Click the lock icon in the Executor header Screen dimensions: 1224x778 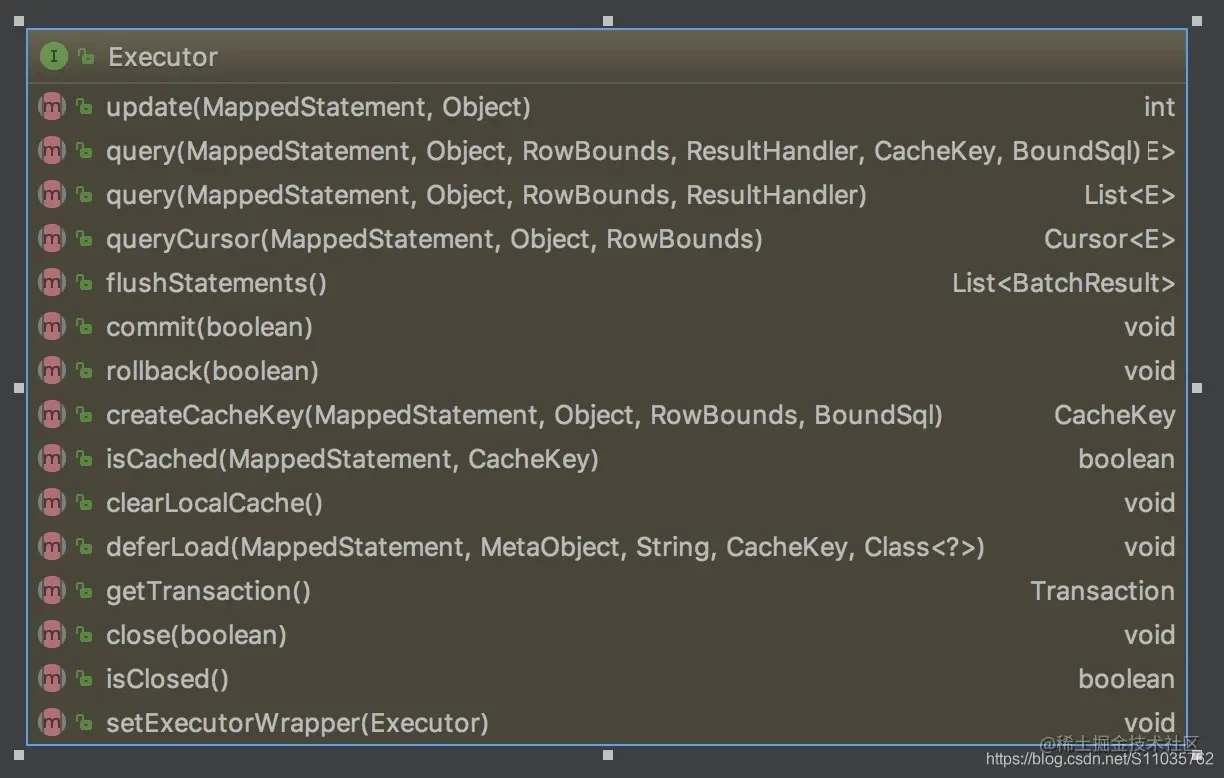(x=86, y=57)
